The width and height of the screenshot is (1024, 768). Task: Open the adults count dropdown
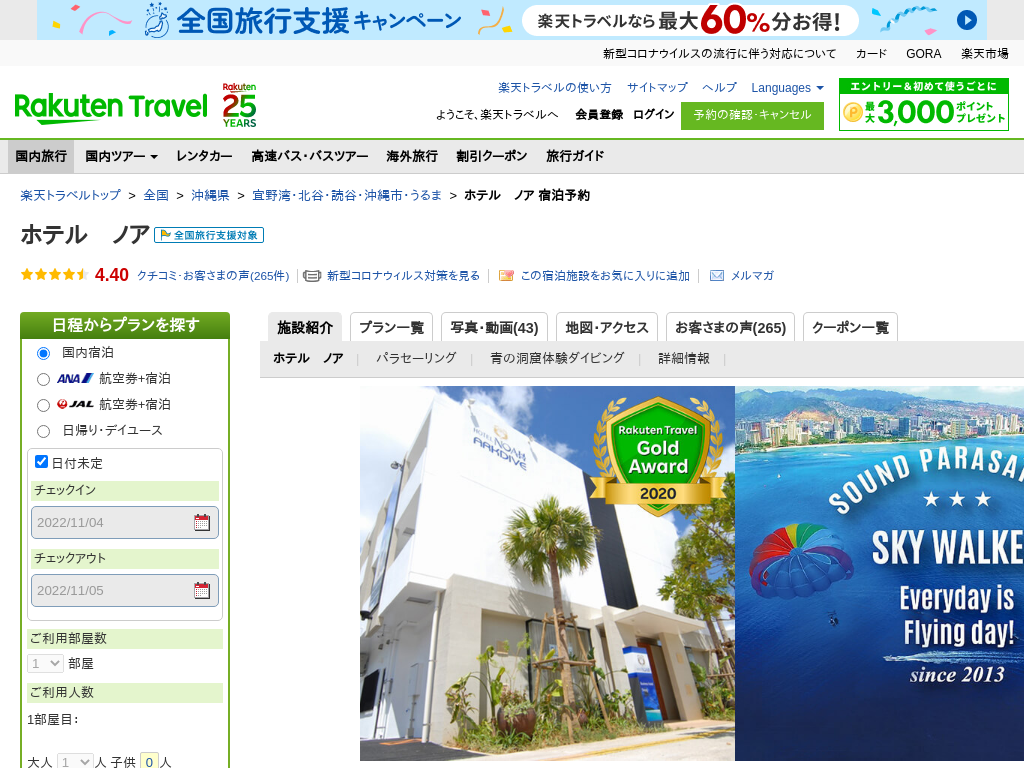[x=75, y=761]
